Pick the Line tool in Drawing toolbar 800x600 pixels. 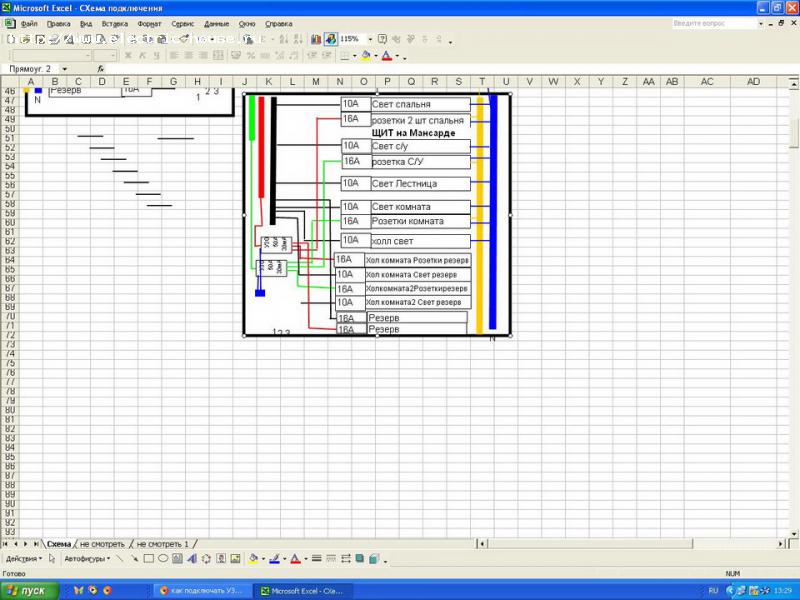[x=120, y=558]
